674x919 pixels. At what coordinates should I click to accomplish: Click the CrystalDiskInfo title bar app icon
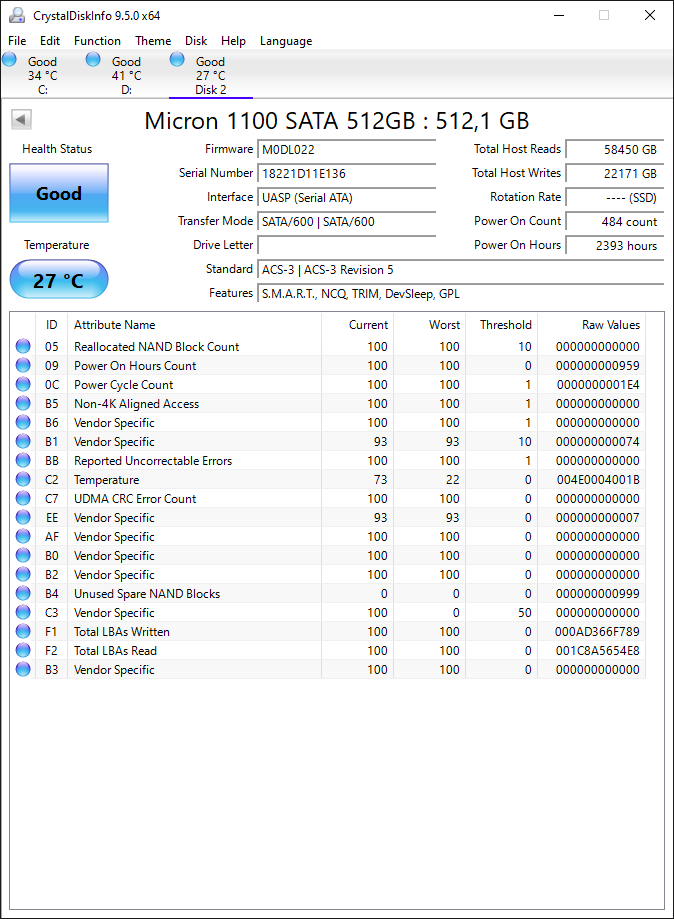coord(17,15)
